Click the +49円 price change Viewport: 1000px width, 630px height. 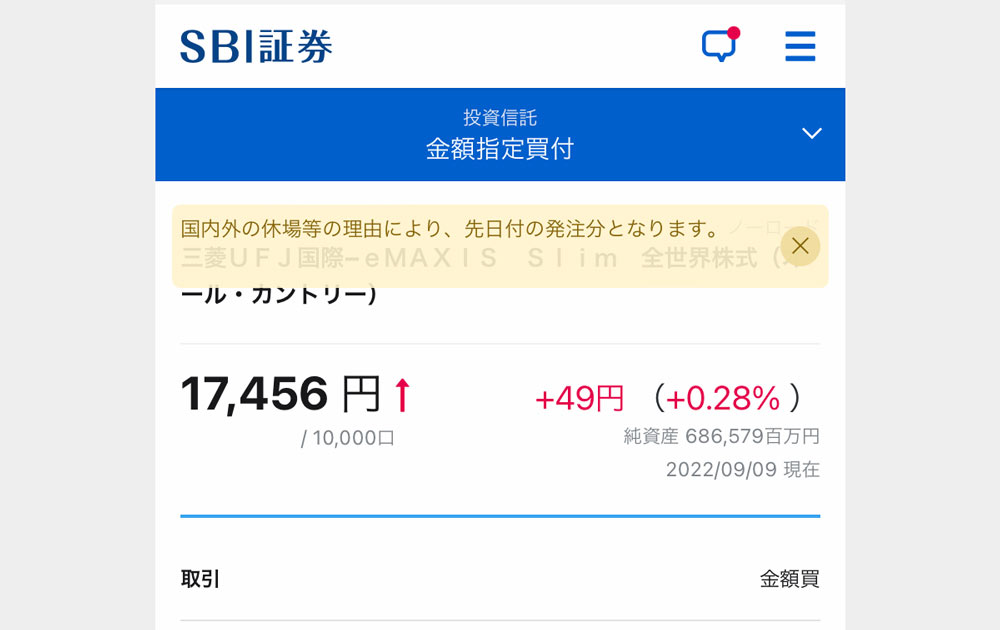pyautogui.click(x=579, y=399)
